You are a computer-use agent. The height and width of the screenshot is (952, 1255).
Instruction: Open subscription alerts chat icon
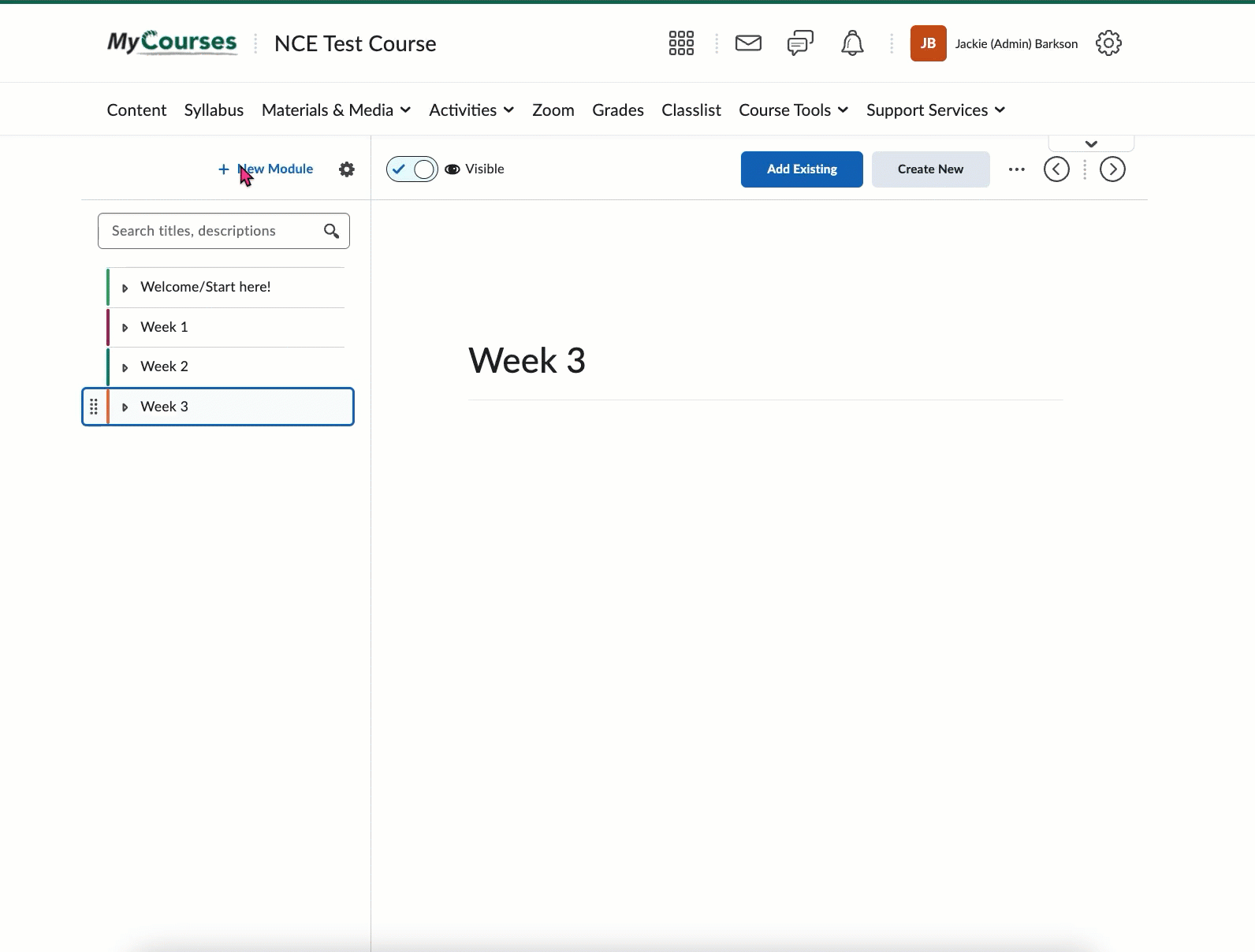pyautogui.click(x=800, y=43)
